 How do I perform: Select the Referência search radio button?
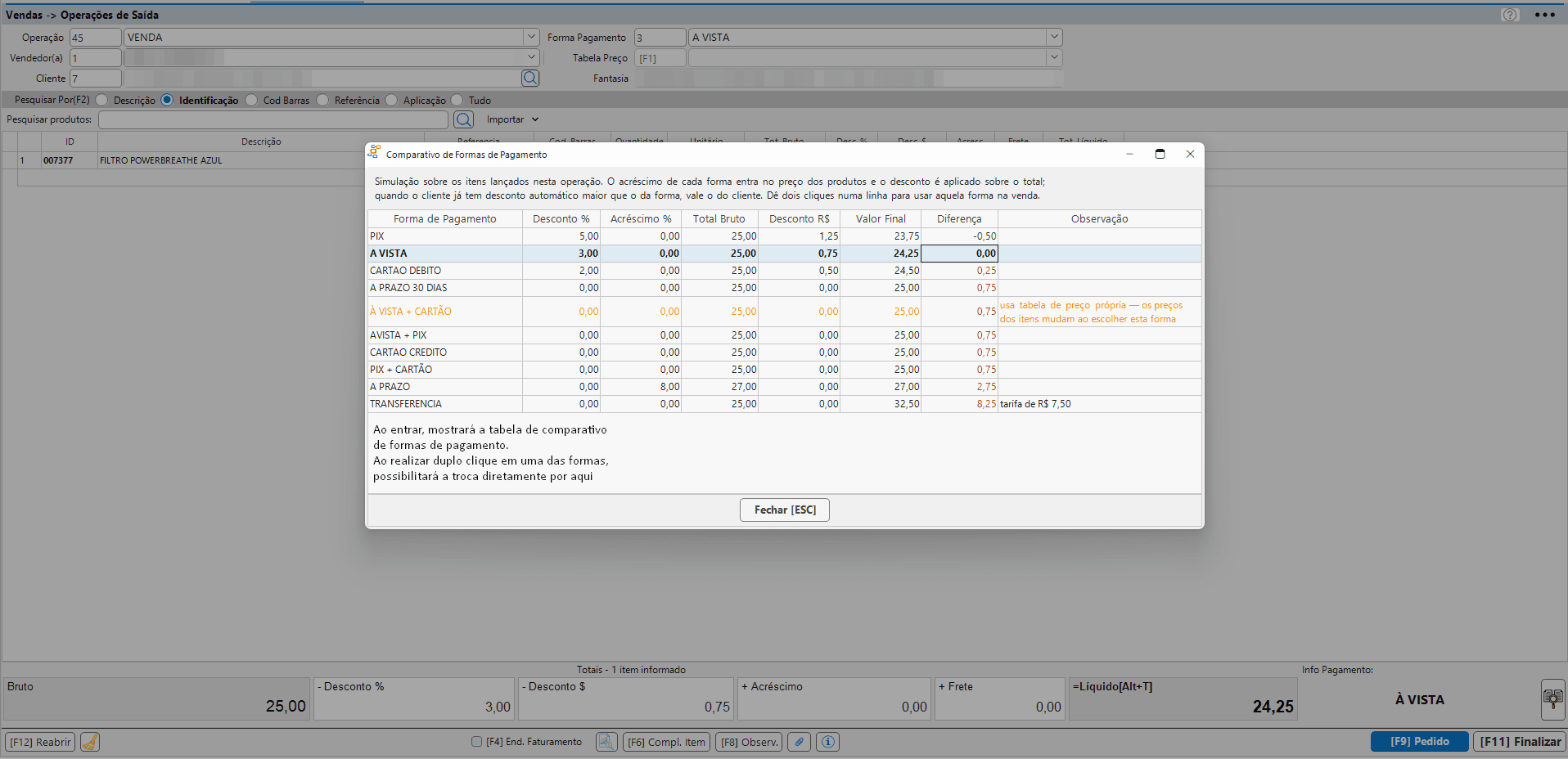322,100
